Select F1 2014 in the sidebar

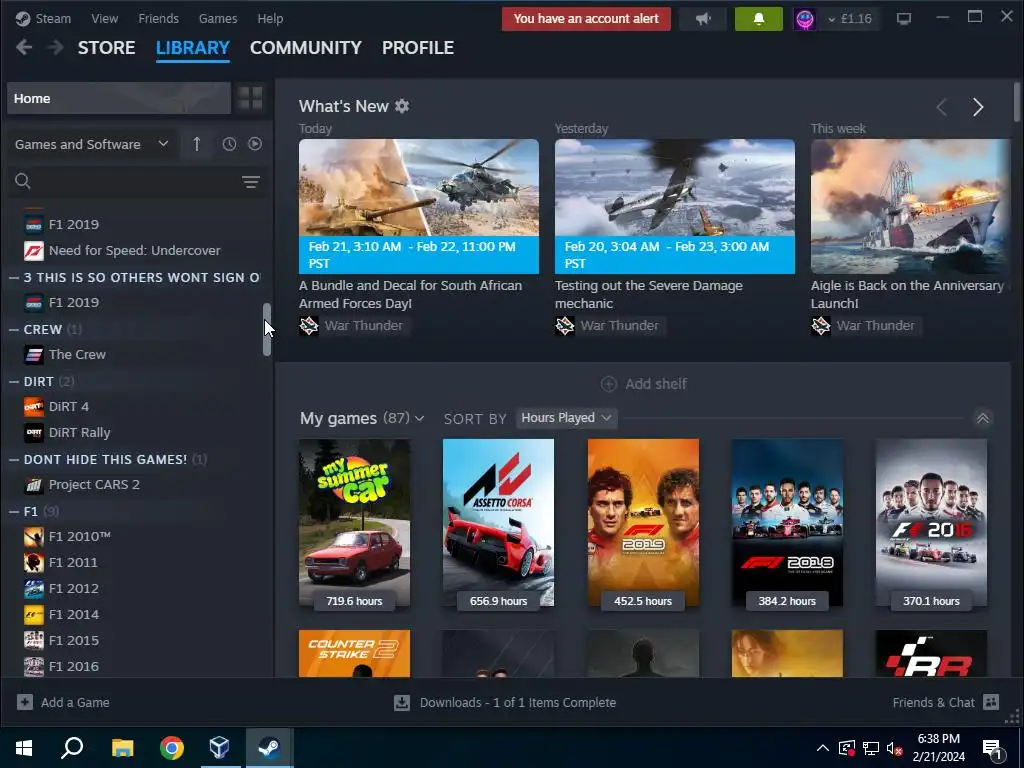tap(74, 615)
